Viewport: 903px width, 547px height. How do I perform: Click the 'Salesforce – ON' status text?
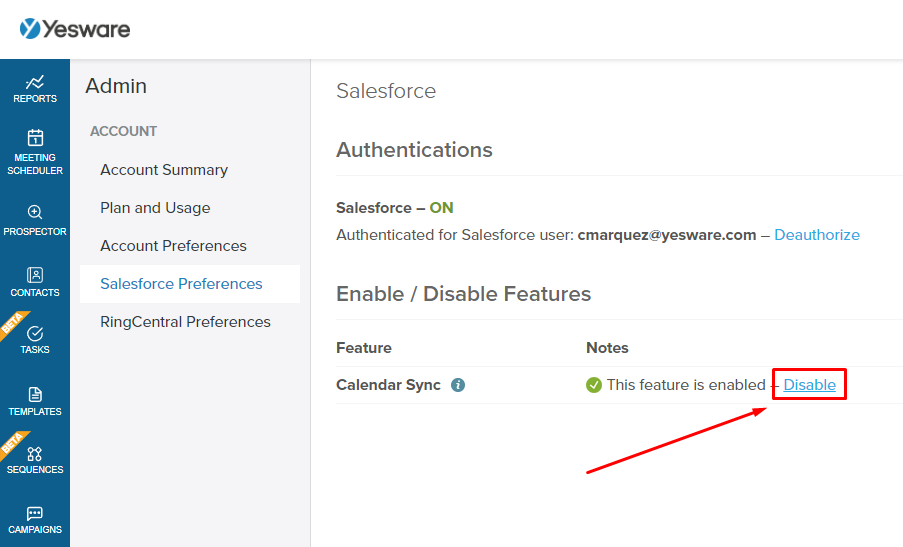coord(394,208)
